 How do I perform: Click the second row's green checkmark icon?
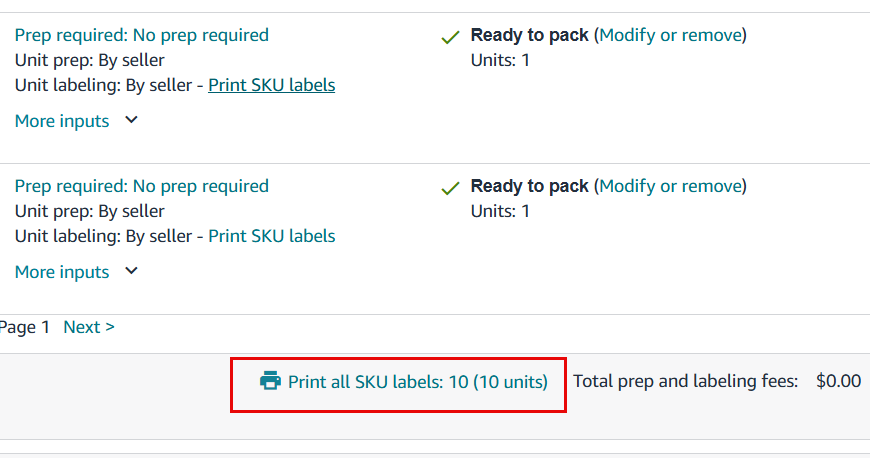coord(450,188)
